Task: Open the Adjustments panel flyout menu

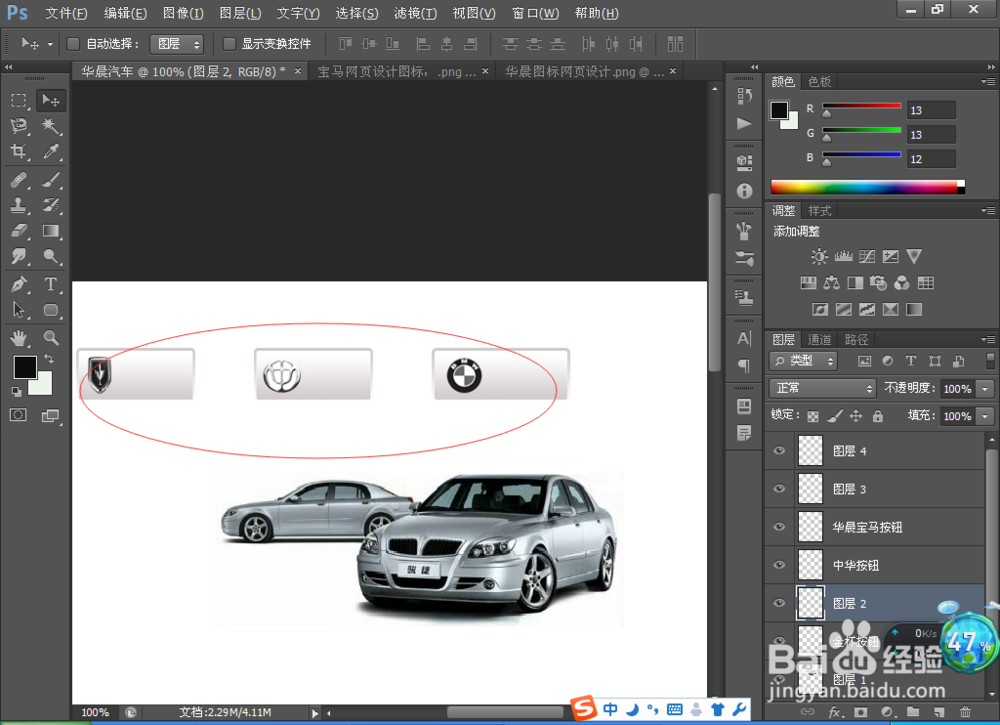Action: [x=988, y=211]
